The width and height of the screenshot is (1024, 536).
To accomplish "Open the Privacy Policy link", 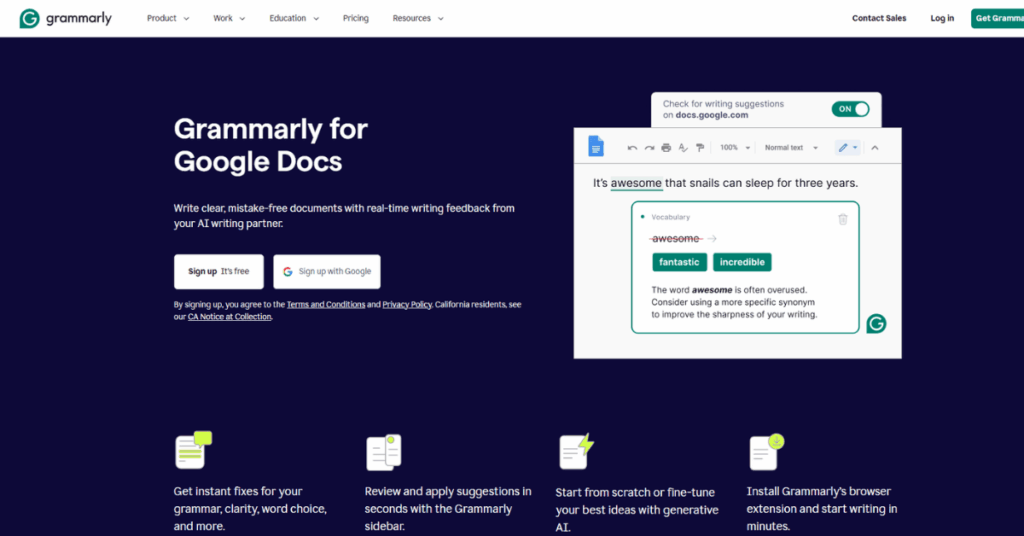I will [x=406, y=304].
